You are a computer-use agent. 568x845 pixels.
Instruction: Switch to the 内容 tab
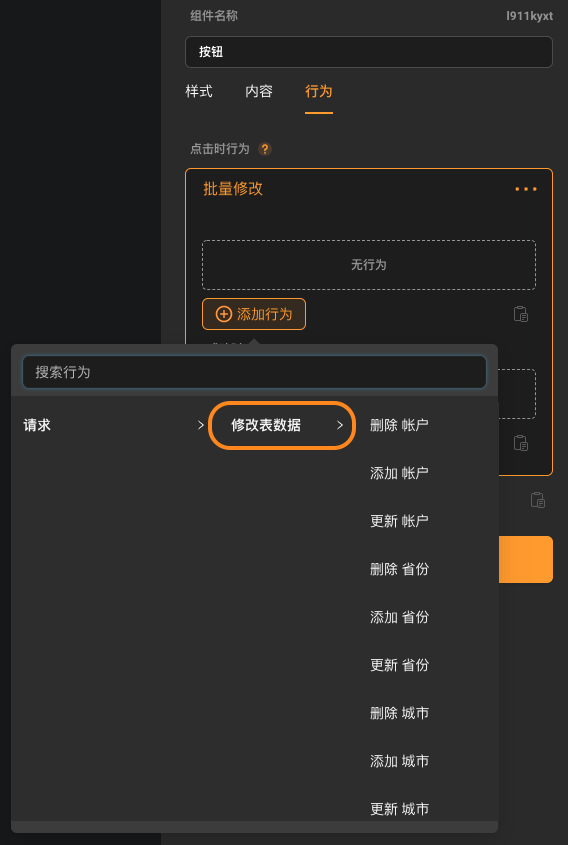pyautogui.click(x=259, y=91)
